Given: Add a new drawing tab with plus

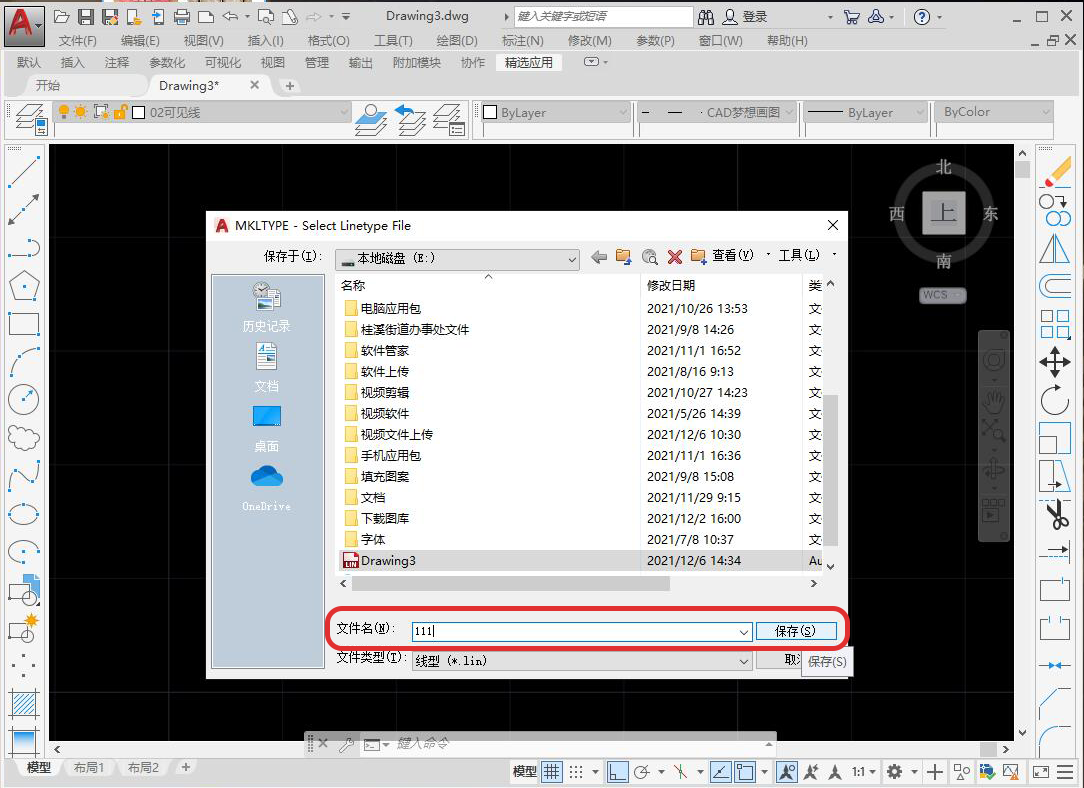Looking at the screenshot, I should point(290,86).
